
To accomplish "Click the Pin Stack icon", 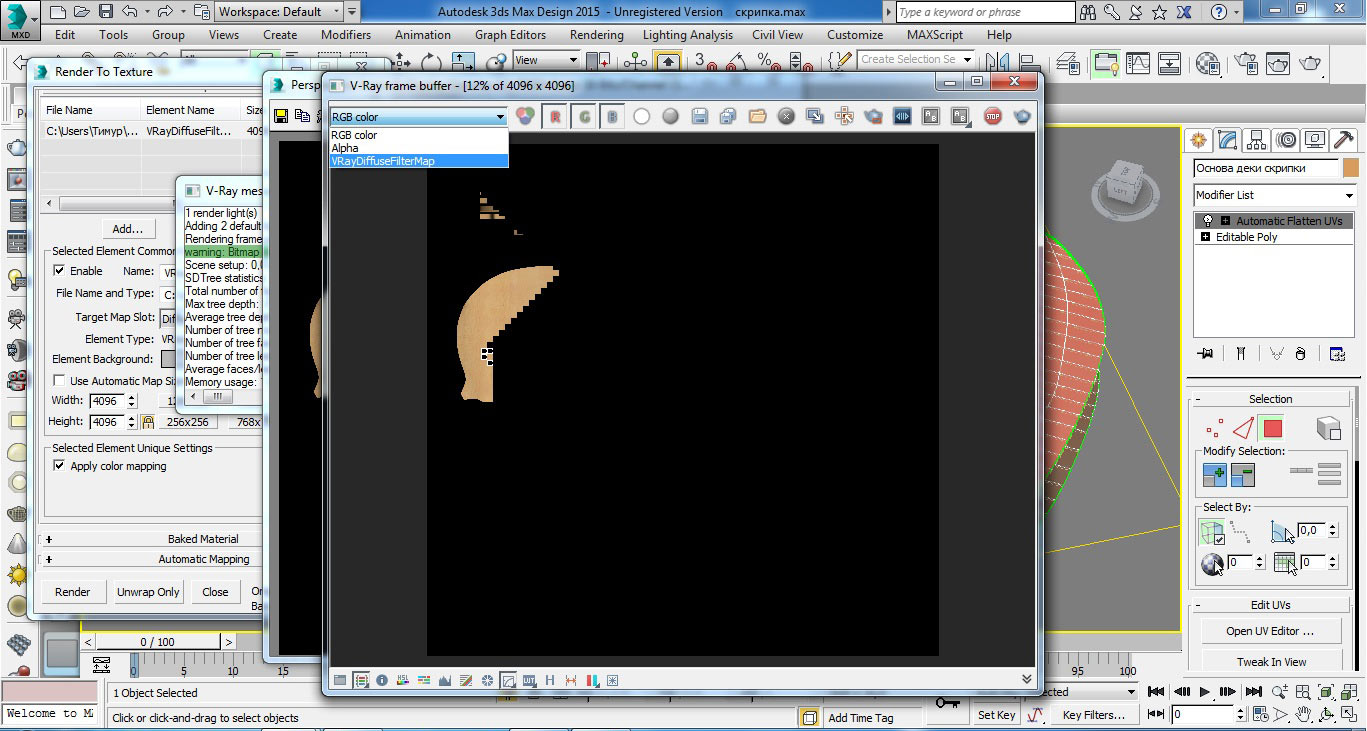I will tap(1205, 353).
